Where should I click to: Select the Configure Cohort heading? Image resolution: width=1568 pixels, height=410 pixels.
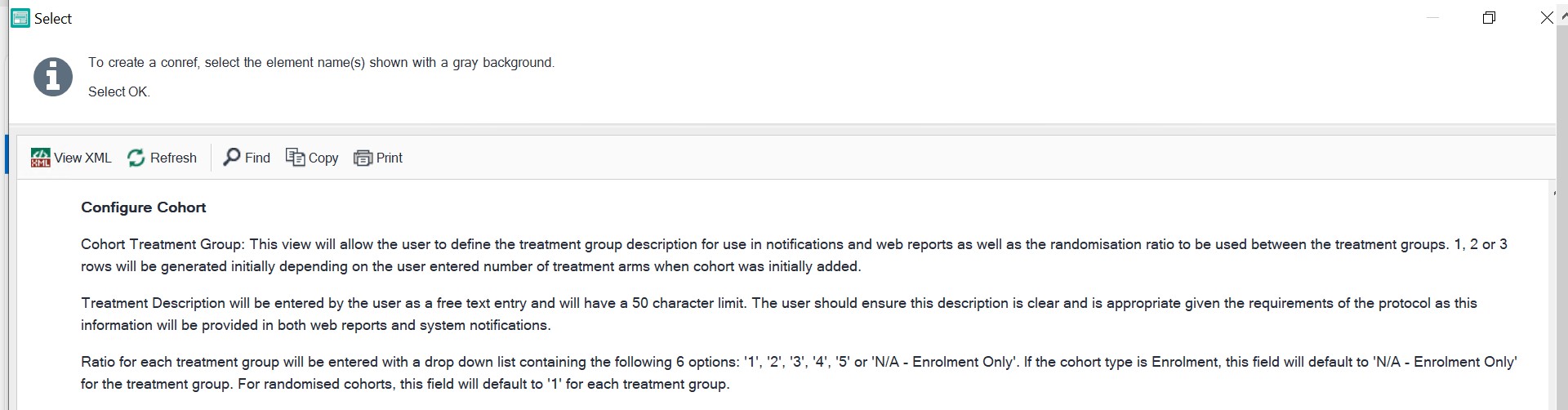pyautogui.click(x=144, y=207)
